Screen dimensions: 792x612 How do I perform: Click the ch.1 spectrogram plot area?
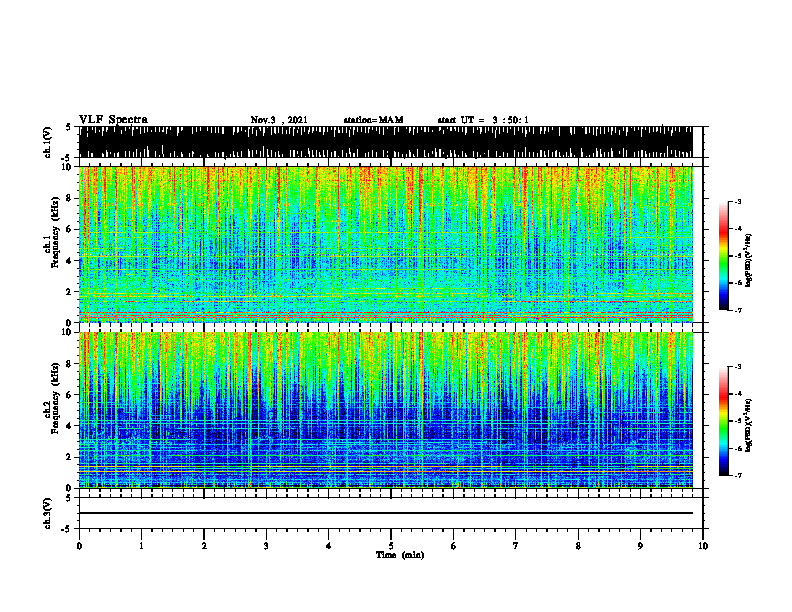click(385, 244)
